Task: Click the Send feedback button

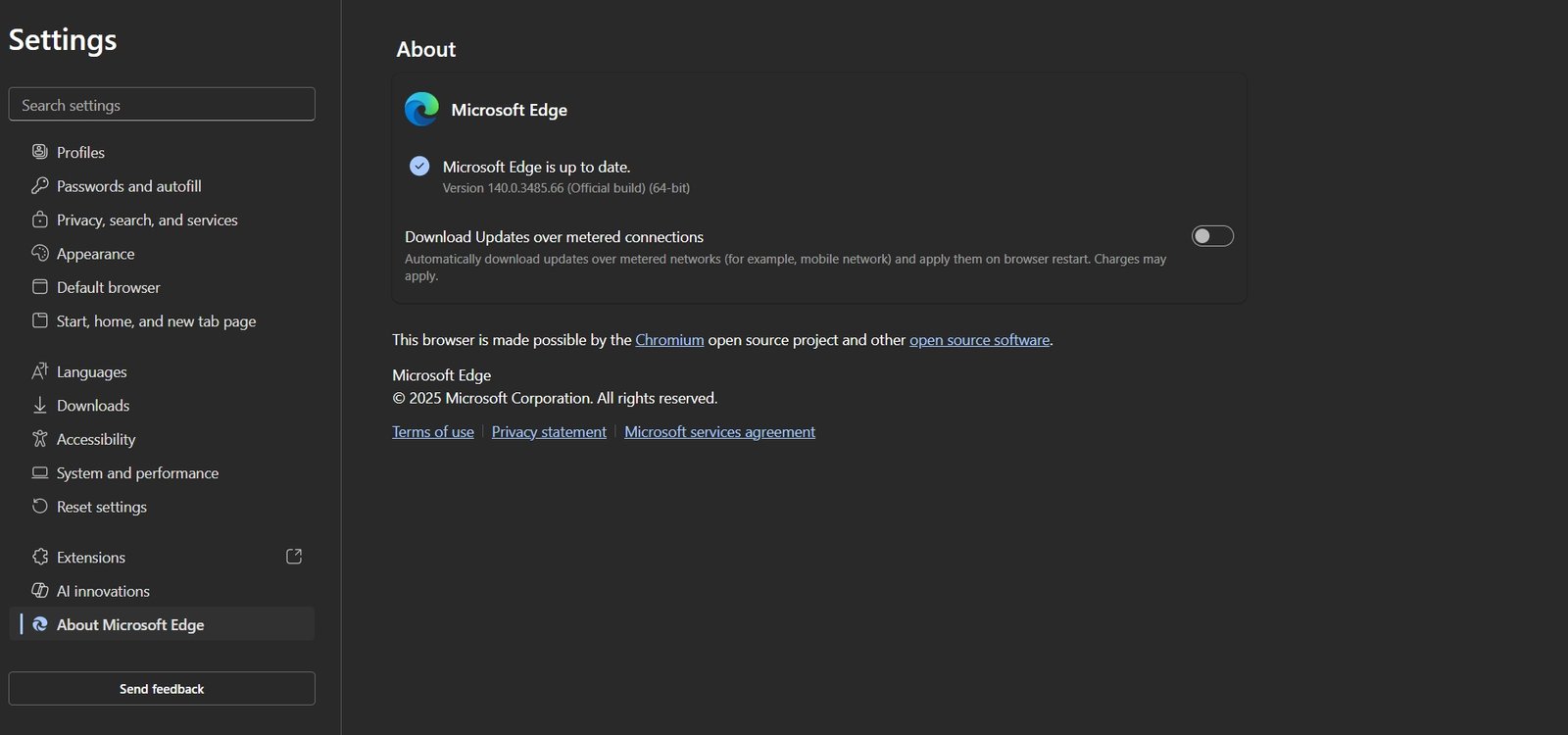Action: tap(162, 688)
